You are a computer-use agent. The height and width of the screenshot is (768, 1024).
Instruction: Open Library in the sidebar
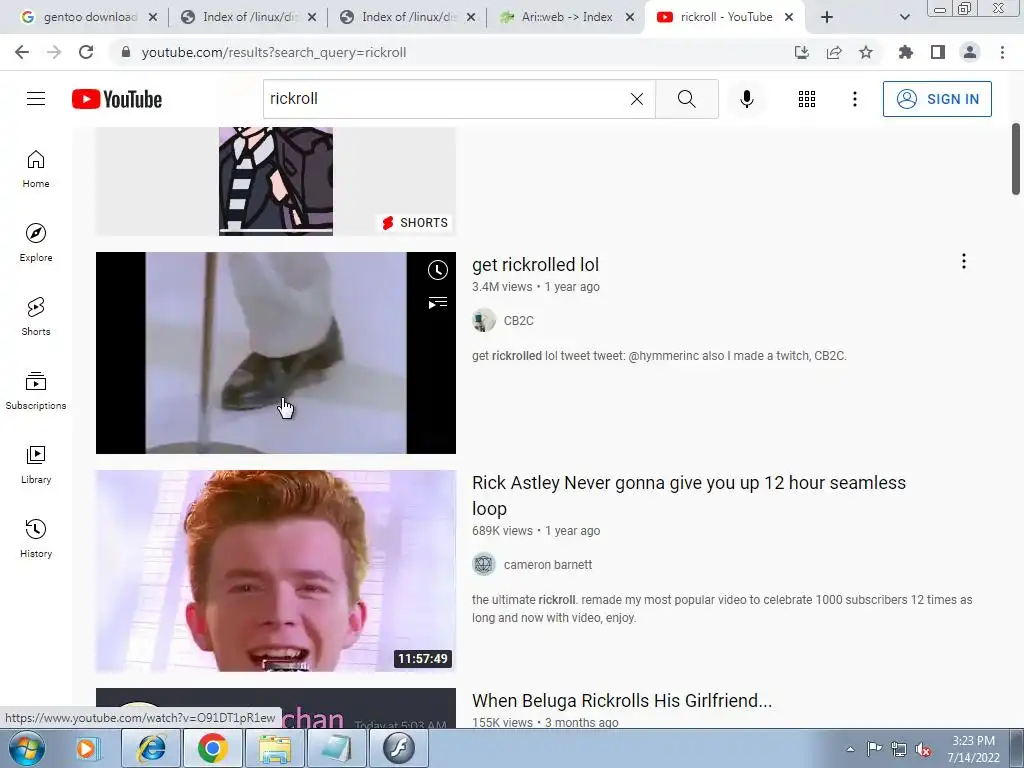tap(36, 464)
